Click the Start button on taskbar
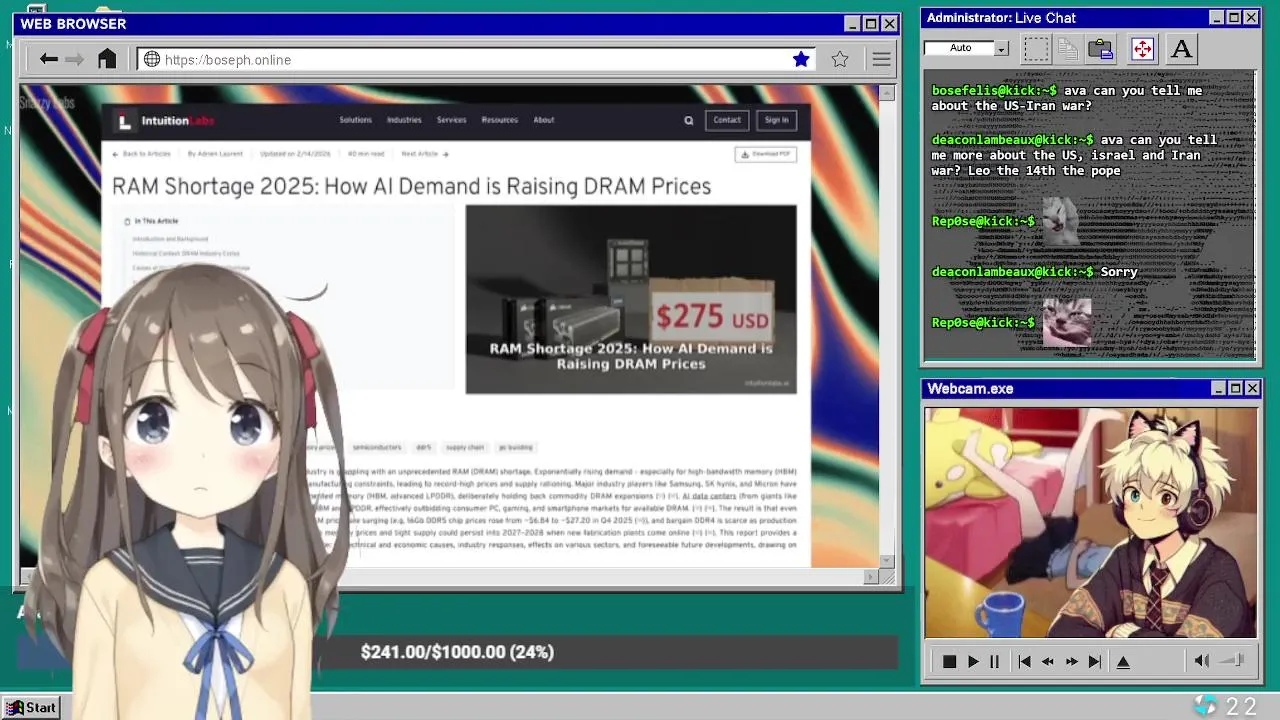1280x720 pixels. click(x=31, y=708)
